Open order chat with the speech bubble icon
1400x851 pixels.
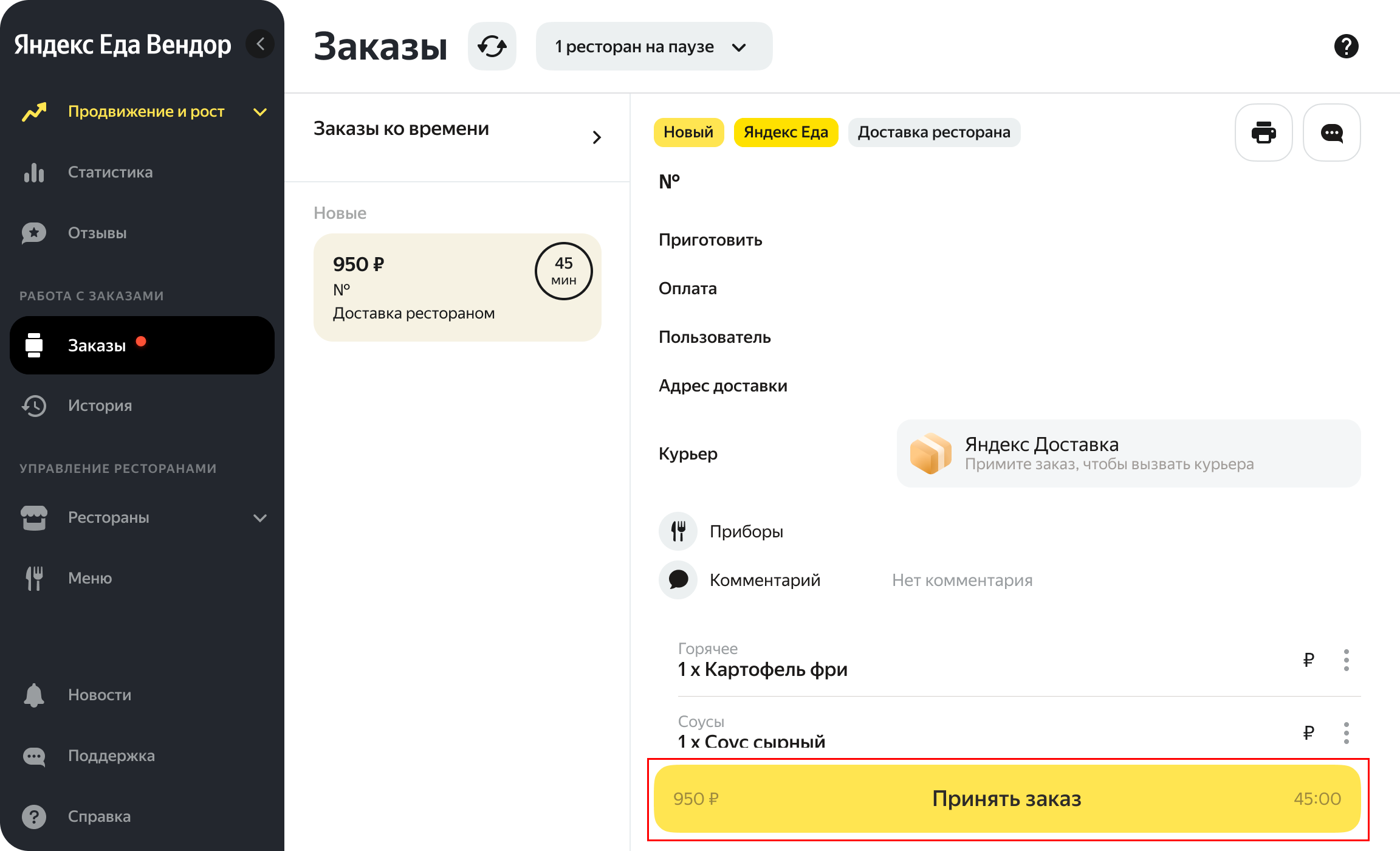(1331, 133)
